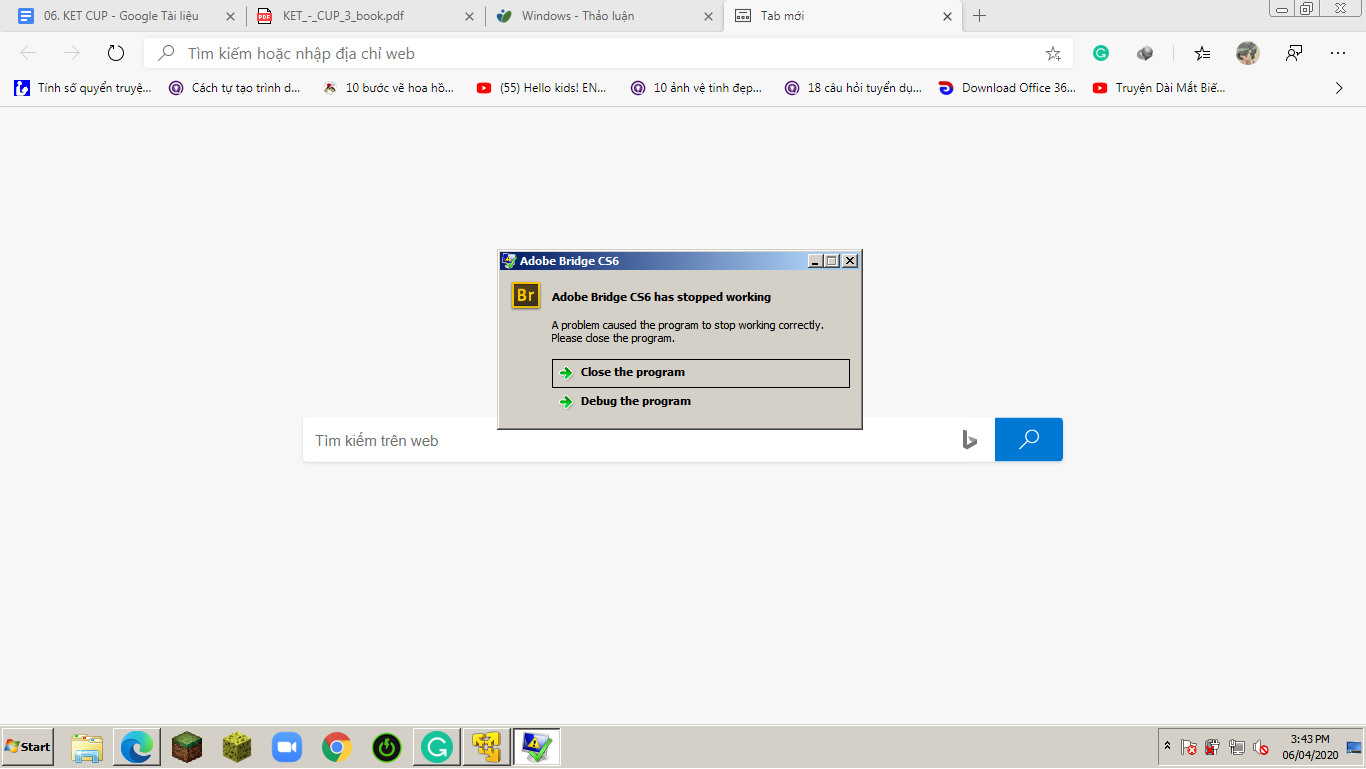Open Edge settings and more menu

(x=1338, y=53)
